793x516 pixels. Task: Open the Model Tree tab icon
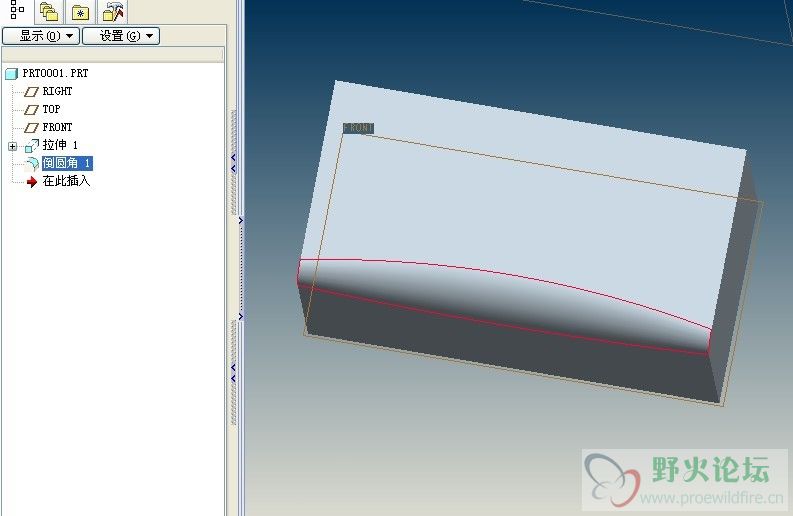tap(17, 9)
